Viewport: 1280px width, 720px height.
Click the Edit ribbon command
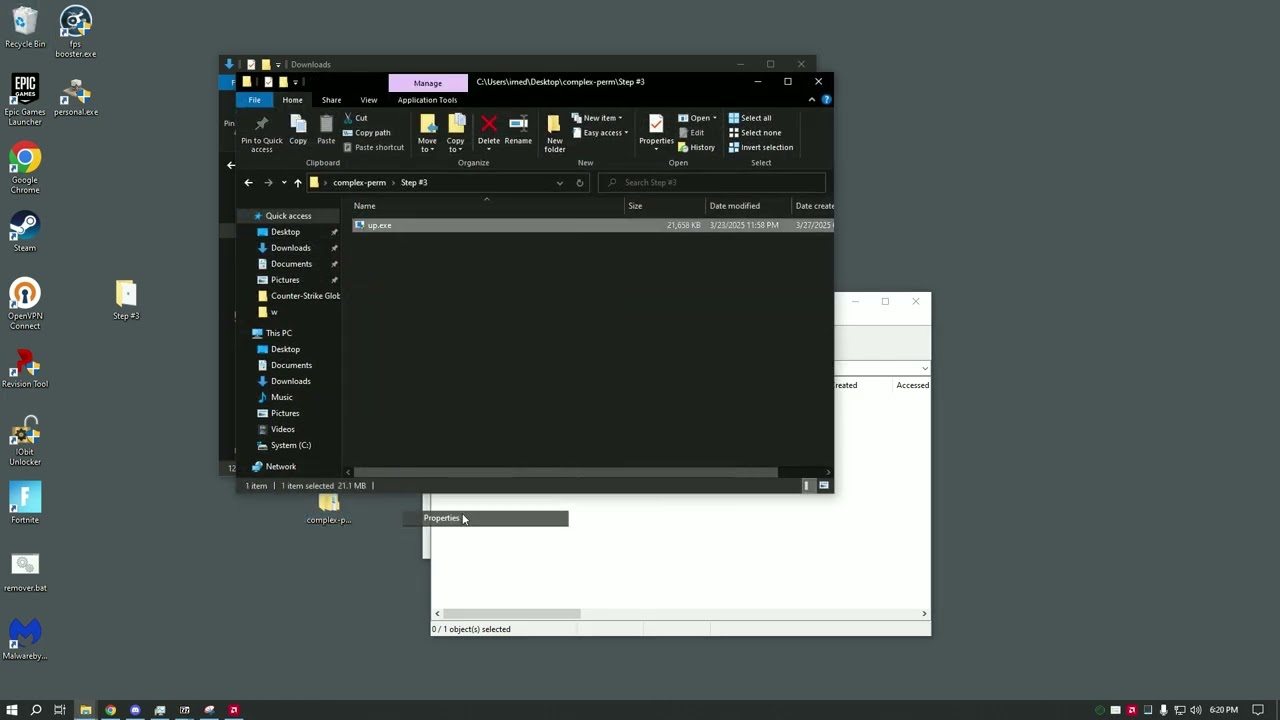pos(691,132)
